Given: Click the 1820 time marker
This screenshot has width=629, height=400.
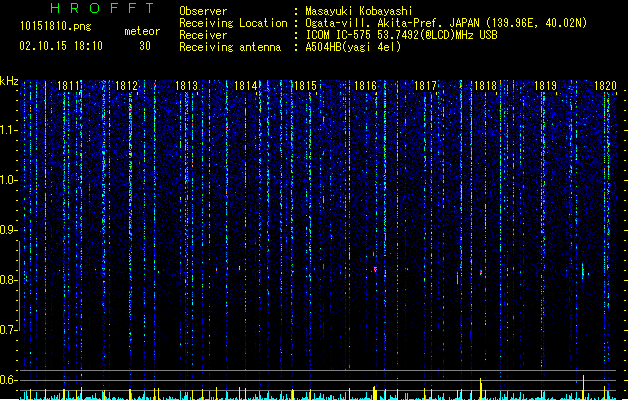Looking at the screenshot, I should [605, 86].
